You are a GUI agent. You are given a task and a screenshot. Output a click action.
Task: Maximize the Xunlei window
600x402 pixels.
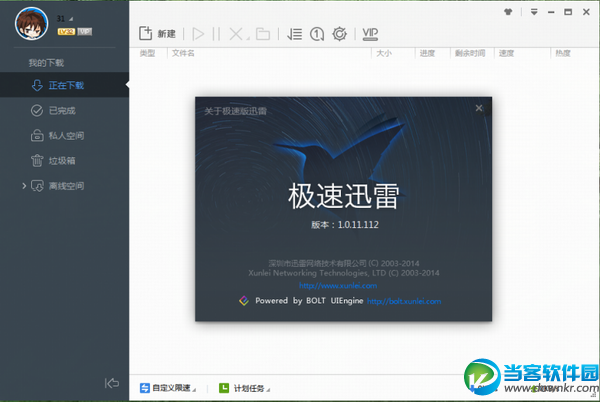(568, 12)
